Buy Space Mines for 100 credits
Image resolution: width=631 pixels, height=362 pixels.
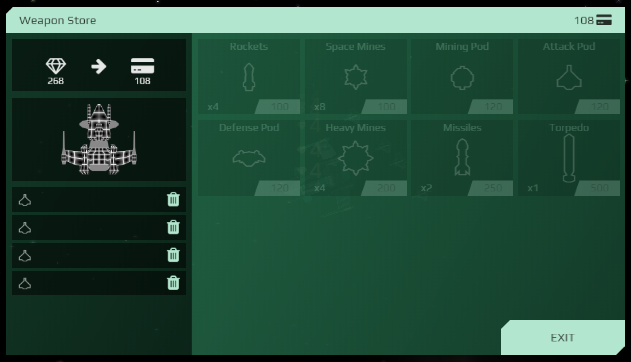click(384, 107)
